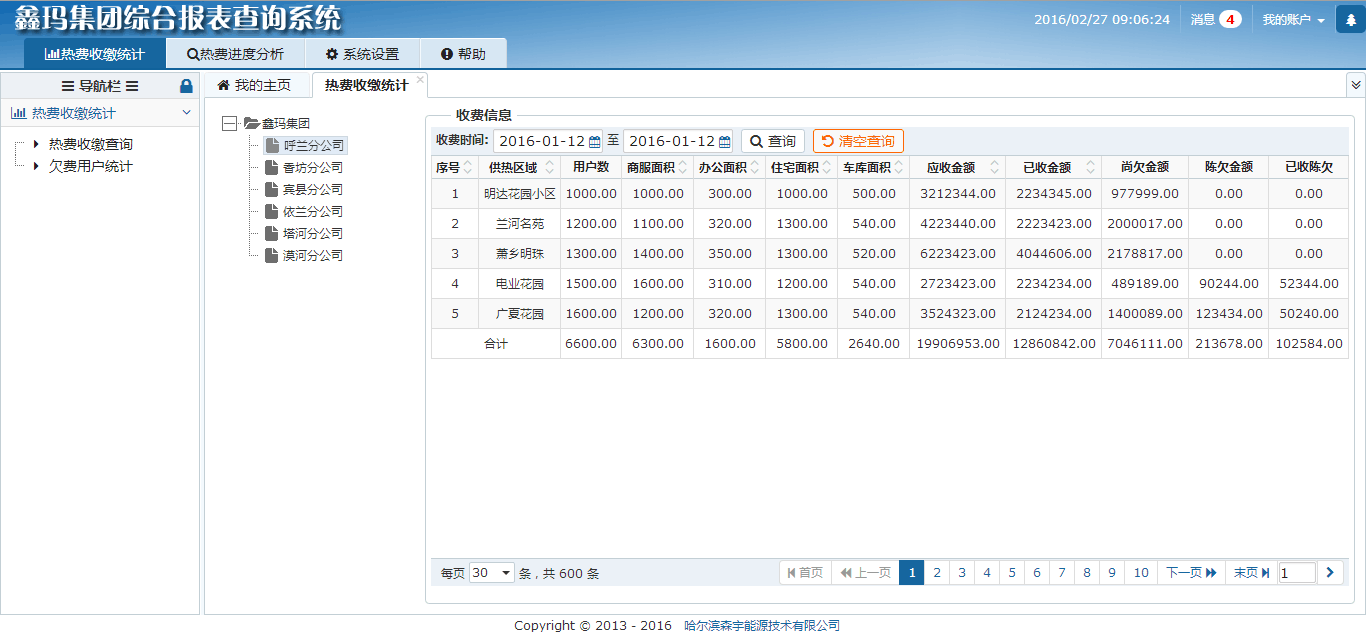Click the go-to-page arrow button
Screen dimensions: 1366x635
tap(1330, 572)
